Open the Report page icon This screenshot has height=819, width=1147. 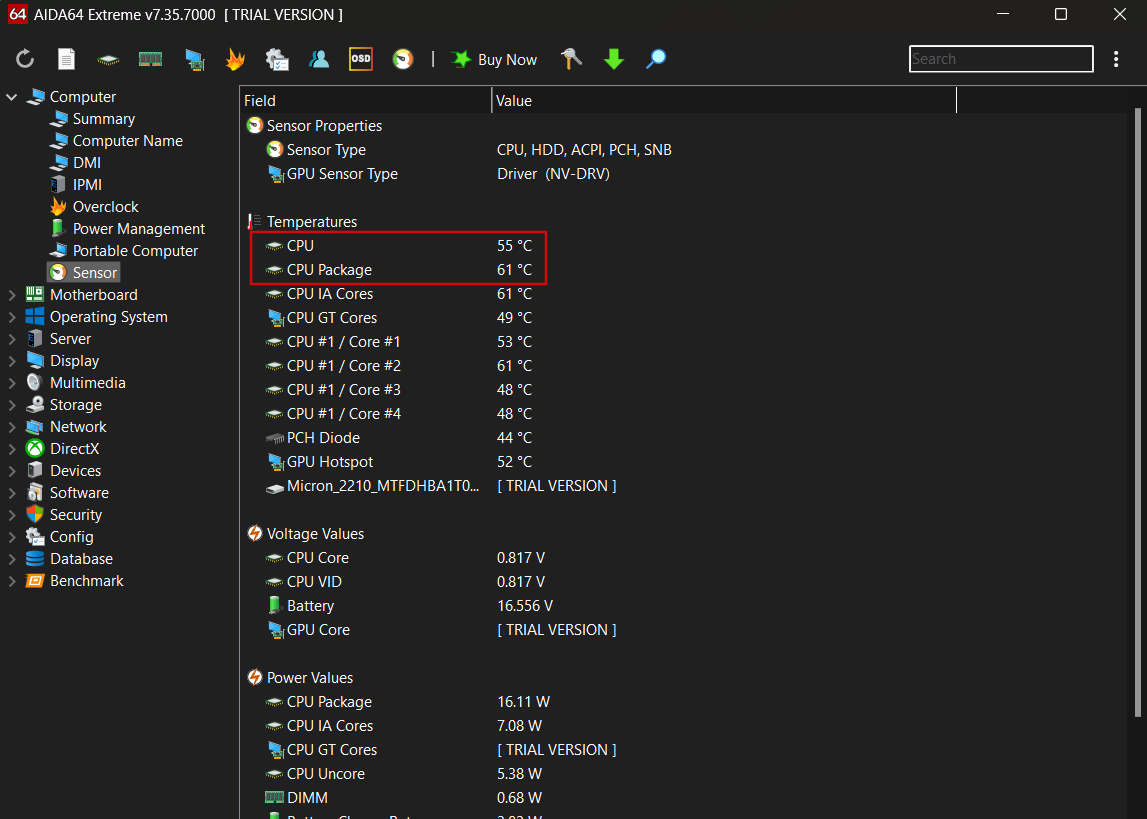[66, 60]
